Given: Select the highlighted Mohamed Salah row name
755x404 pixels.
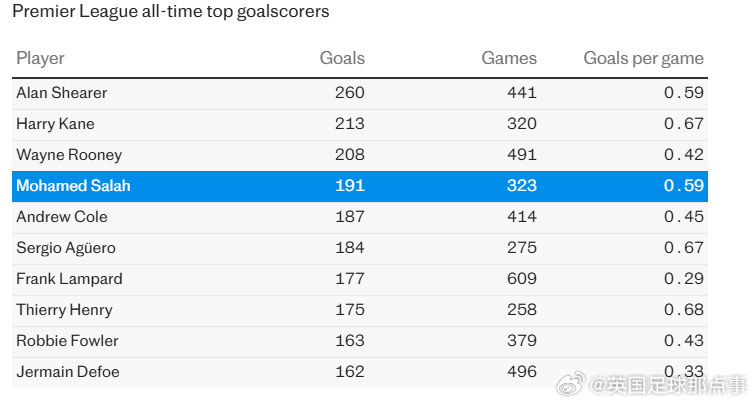Looking at the screenshot, I should [x=73, y=186].
